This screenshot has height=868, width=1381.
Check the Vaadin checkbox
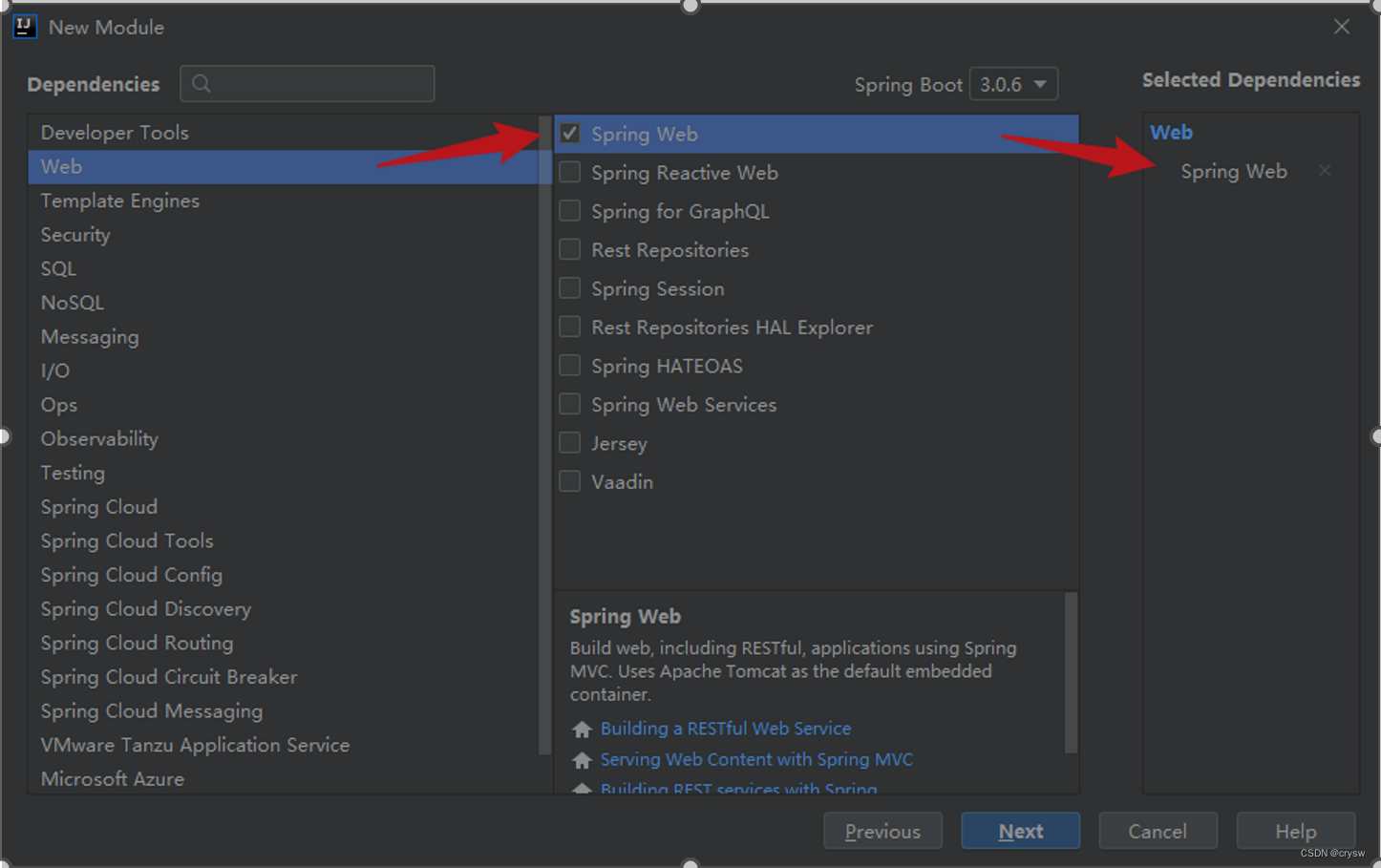coord(570,481)
